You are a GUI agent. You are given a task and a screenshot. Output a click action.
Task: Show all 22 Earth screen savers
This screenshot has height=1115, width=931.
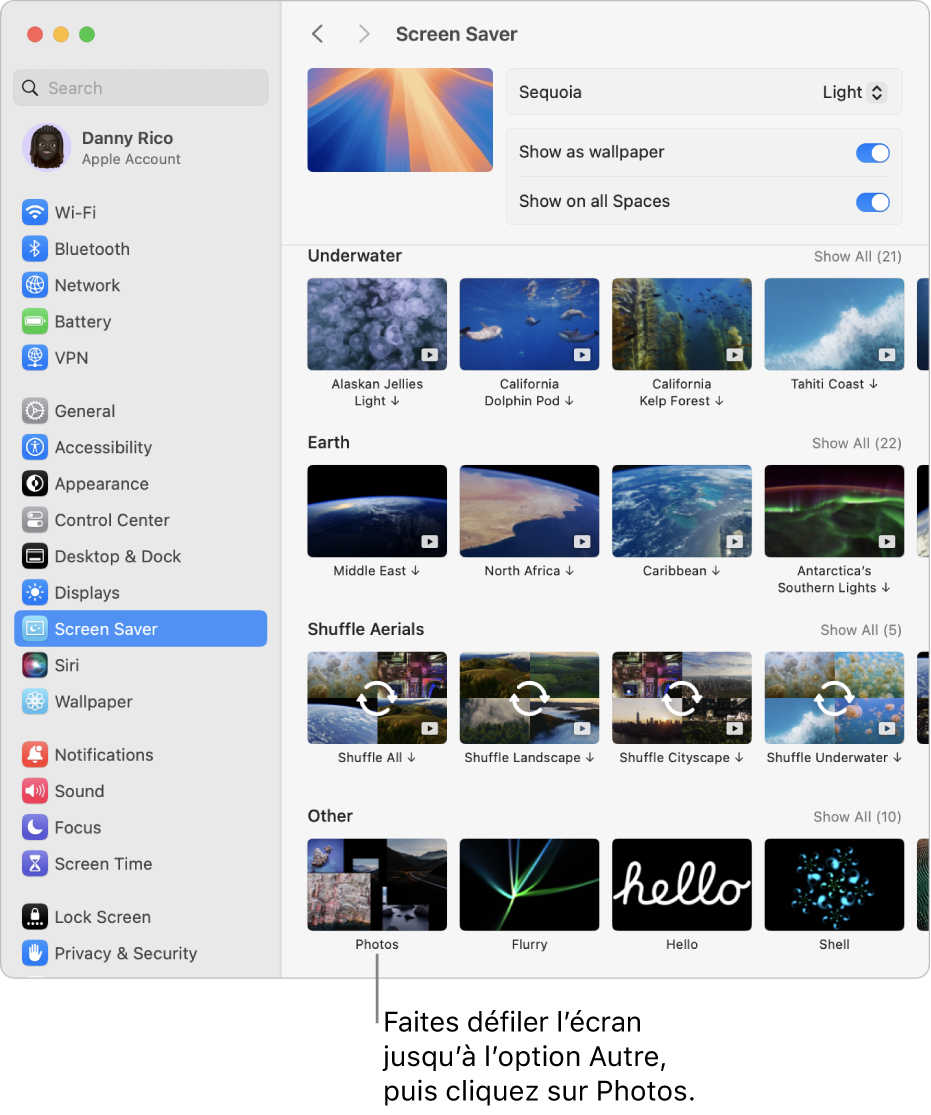[x=856, y=443]
